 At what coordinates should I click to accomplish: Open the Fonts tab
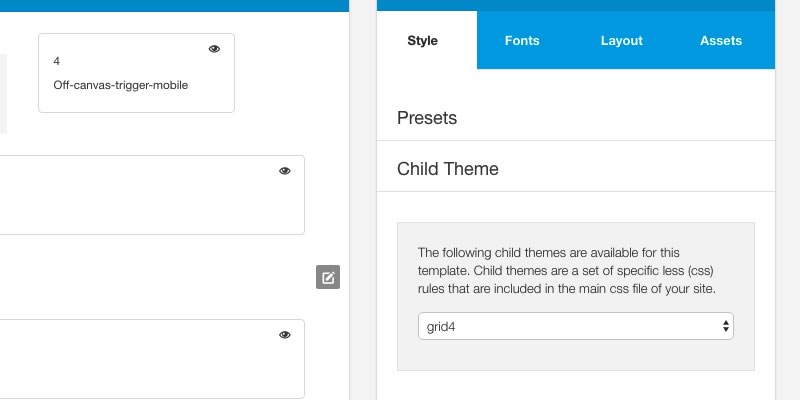[522, 41]
